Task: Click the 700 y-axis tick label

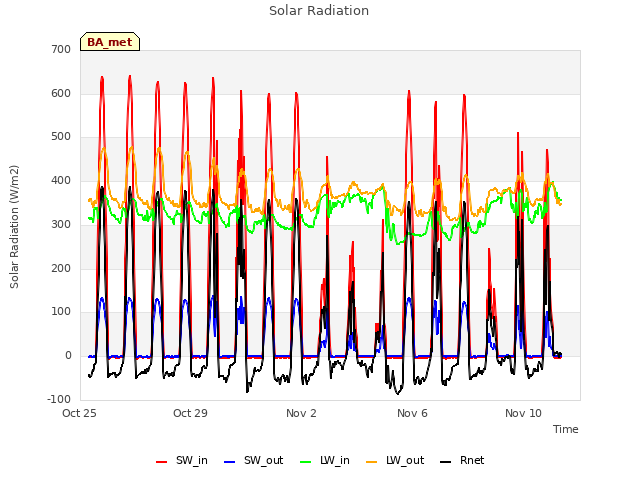Action: 61,50
